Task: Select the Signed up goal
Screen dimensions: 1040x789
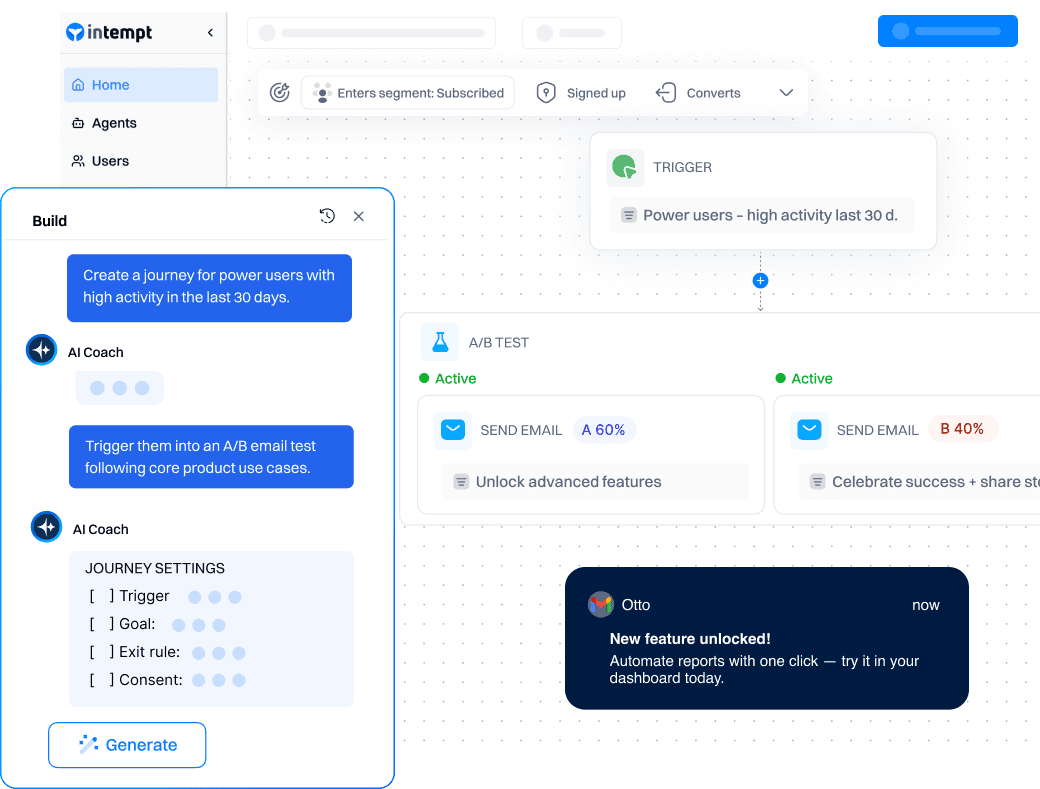Action: [x=581, y=93]
